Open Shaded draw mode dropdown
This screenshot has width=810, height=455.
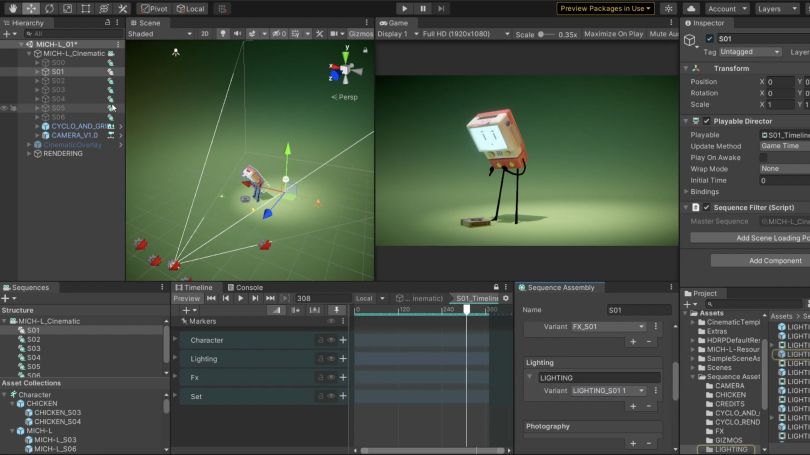click(x=160, y=34)
